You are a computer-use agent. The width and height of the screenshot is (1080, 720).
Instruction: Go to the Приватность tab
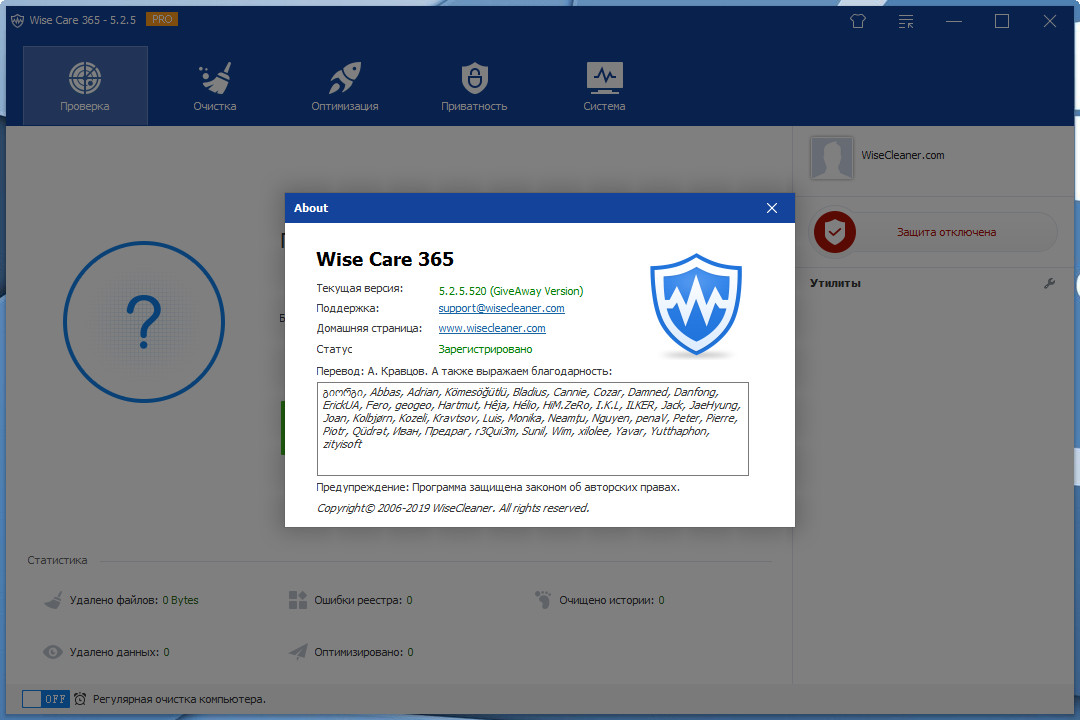pos(474,85)
